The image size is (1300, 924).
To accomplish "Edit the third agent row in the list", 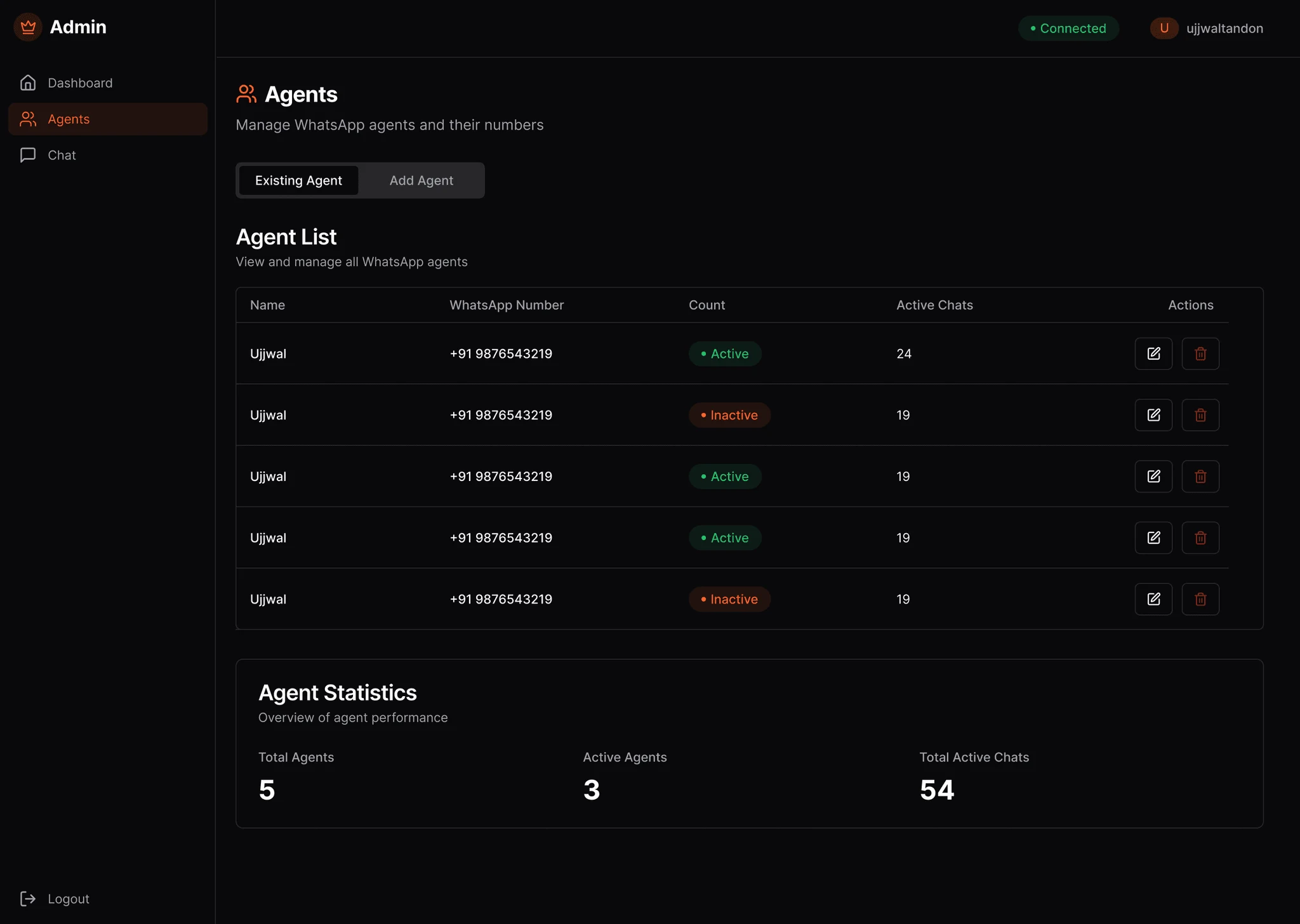I will pyautogui.click(x=1153, y=477).
